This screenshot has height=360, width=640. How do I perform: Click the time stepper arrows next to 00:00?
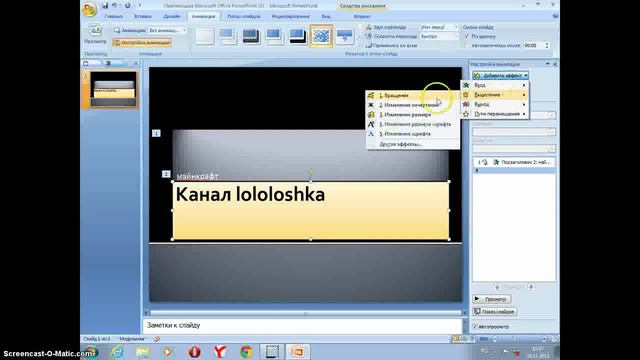tap(547, 45)
